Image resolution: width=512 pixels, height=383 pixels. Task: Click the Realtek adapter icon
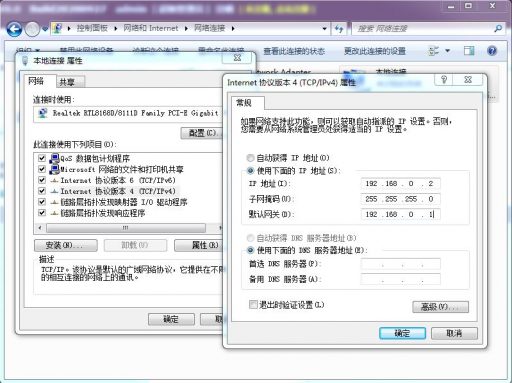pyautogui.click(x=43, y=113)
